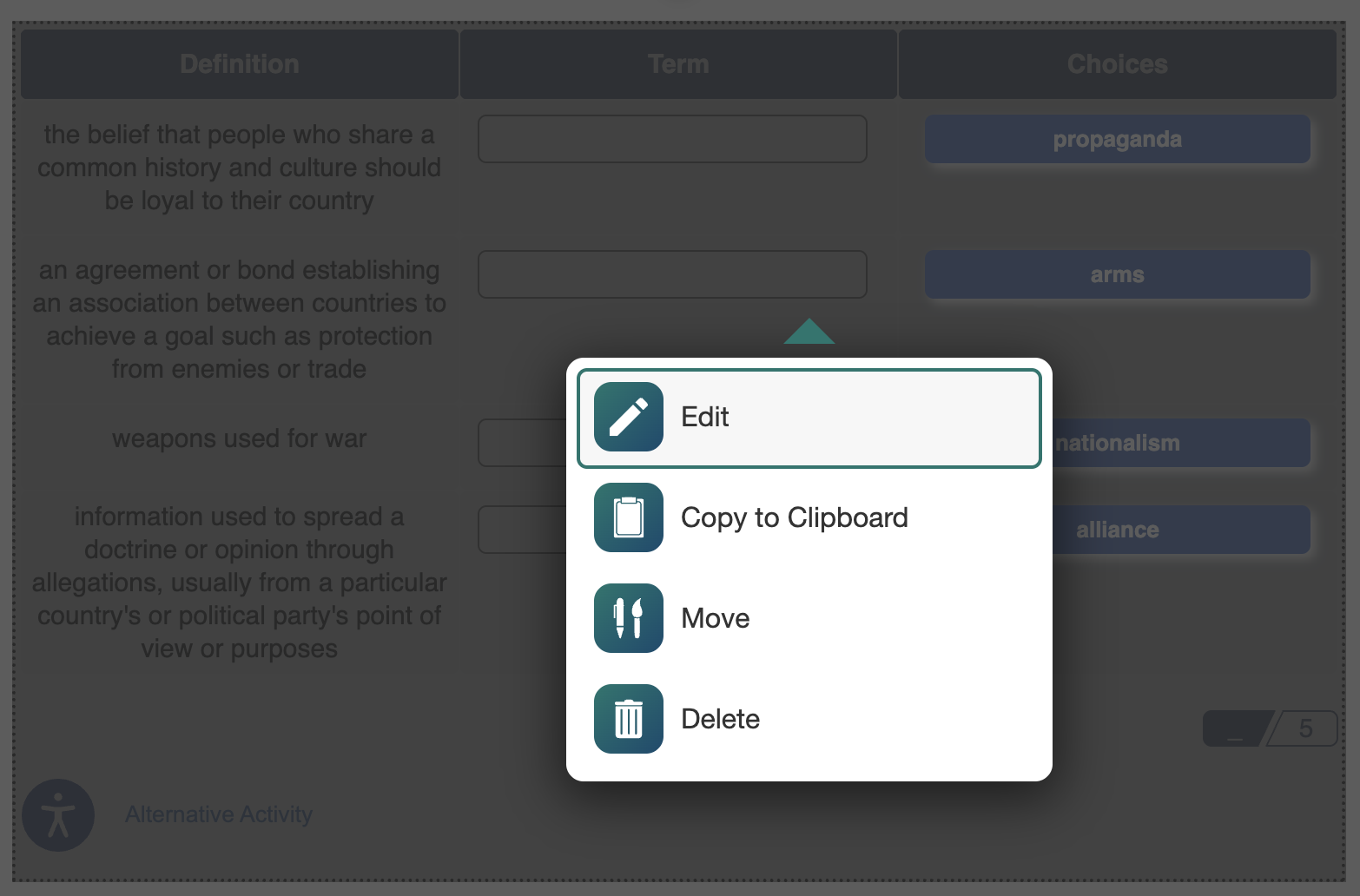Choose "Move" from the popup menu
The height and width of the screenshot is (896, 1360).
715,618
